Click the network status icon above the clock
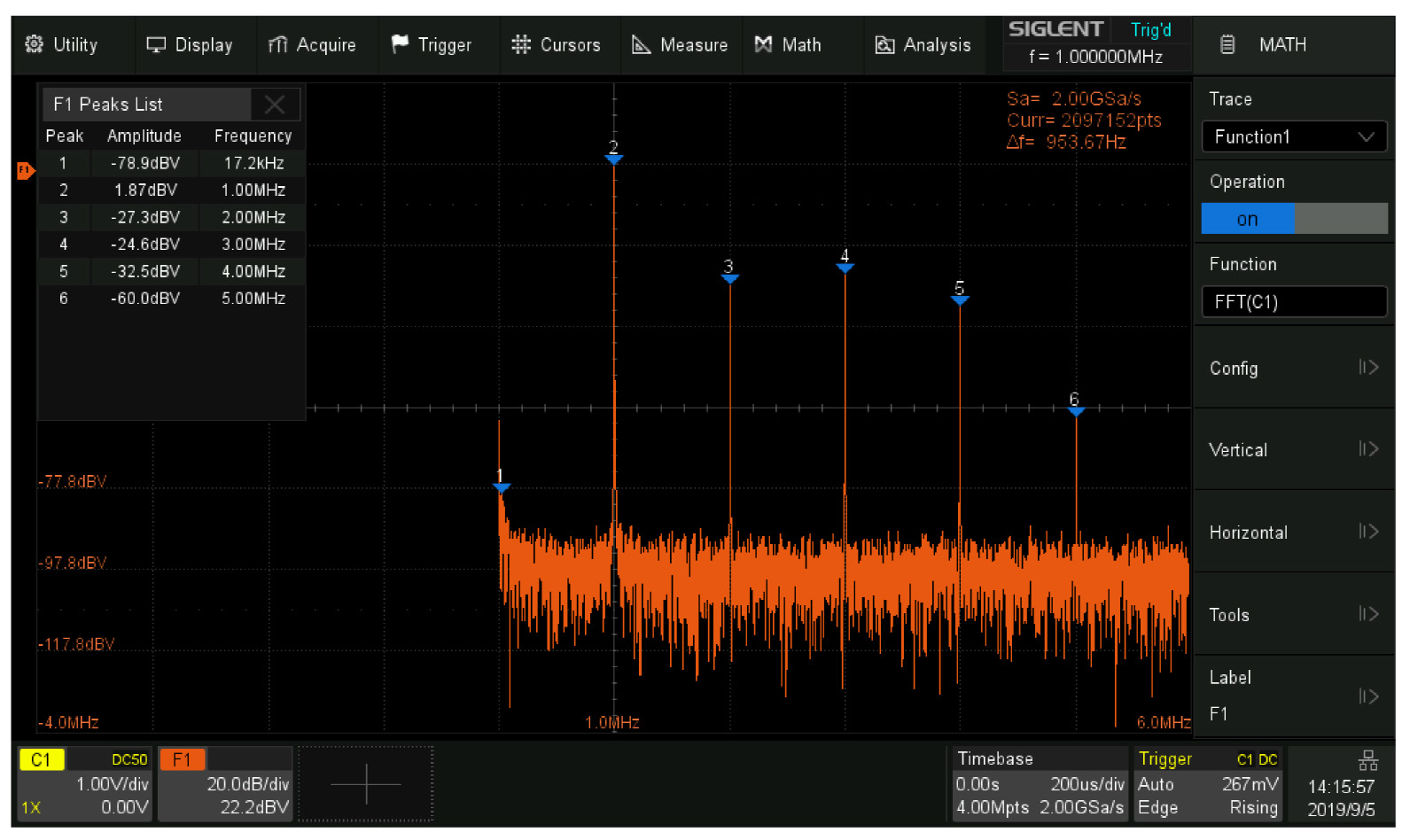Viewport: 1410px width, 840px height. click(1367, 760)
